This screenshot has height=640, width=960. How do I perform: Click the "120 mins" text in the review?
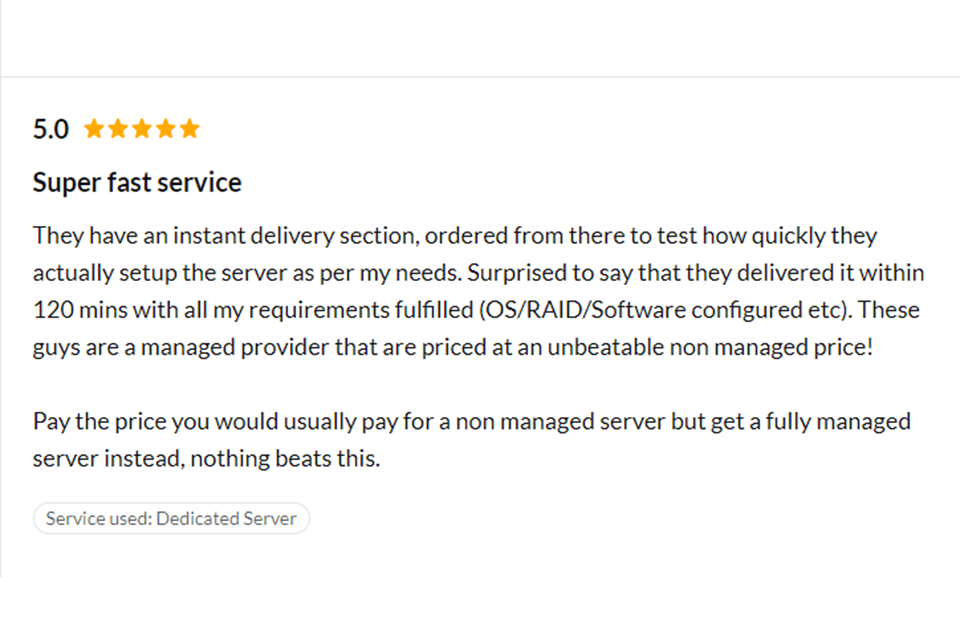click(x=73, y=309)
